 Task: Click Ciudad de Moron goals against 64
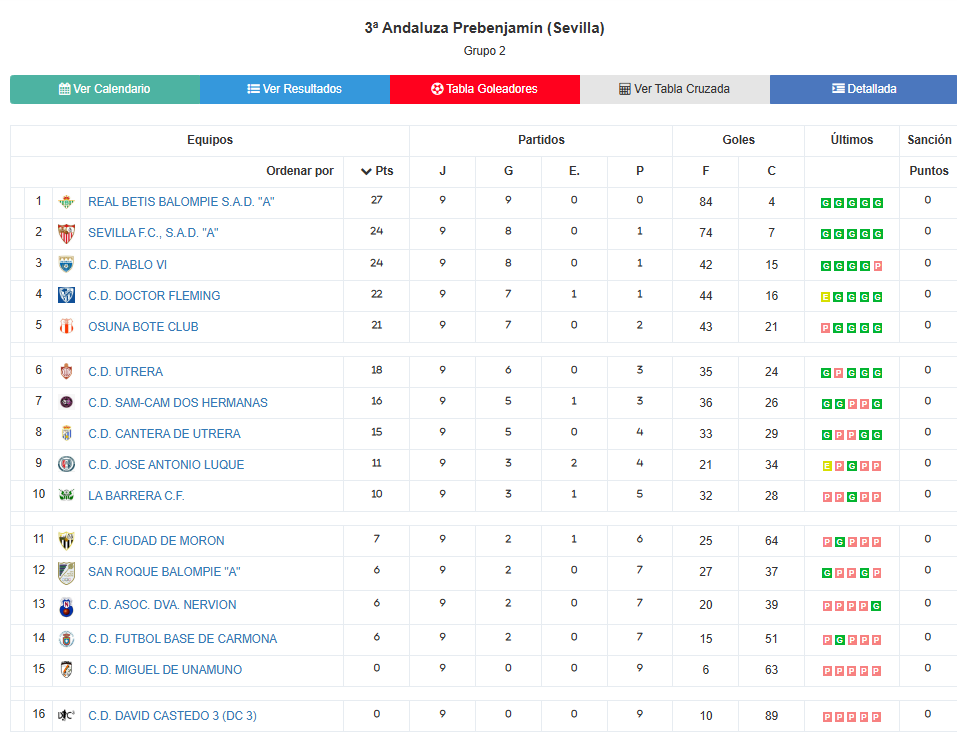click(x=771, y=541)
